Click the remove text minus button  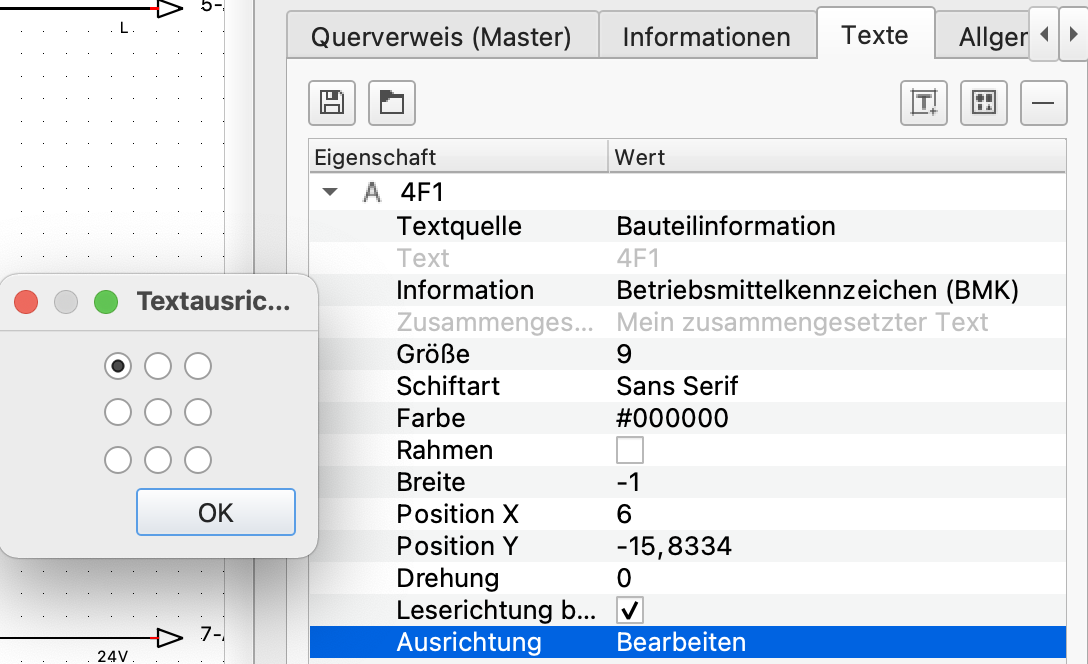[1043, 103]
